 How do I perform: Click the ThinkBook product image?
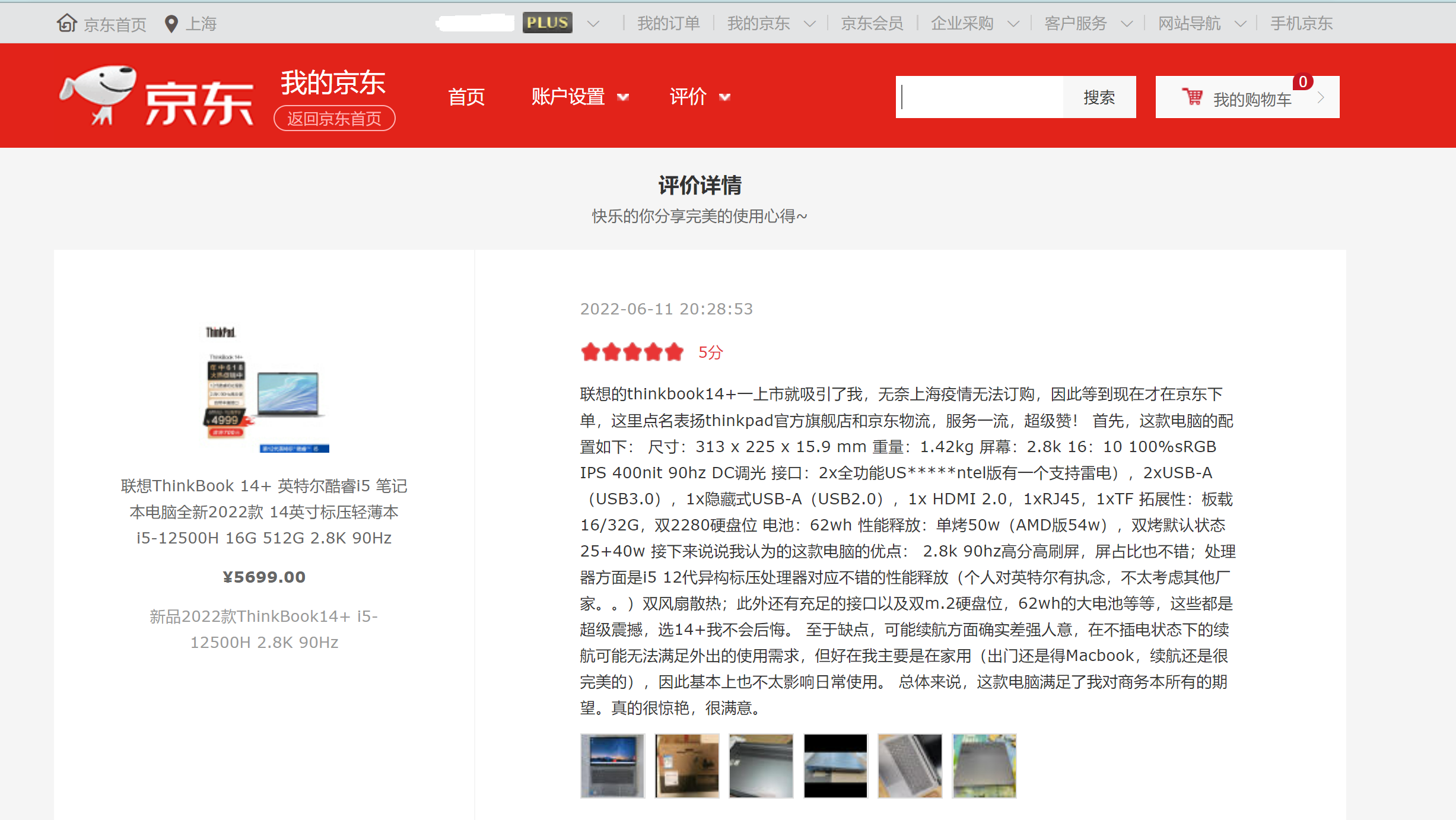(265, 389)
